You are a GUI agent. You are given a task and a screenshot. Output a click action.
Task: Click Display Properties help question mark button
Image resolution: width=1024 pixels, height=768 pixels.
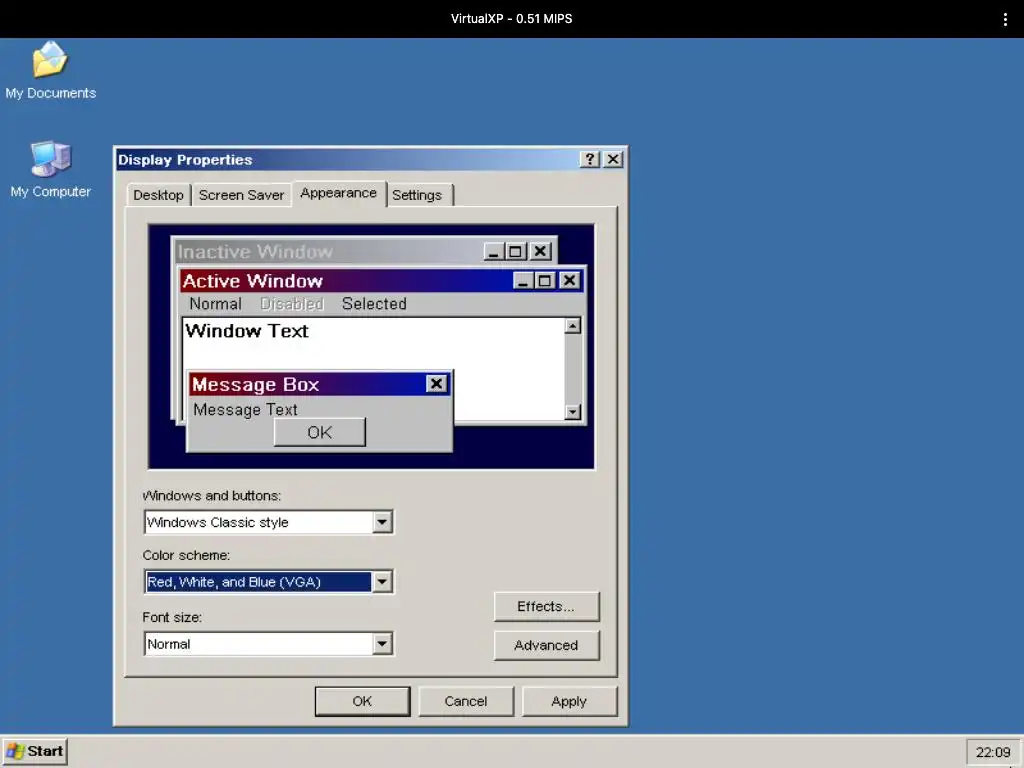589,159
